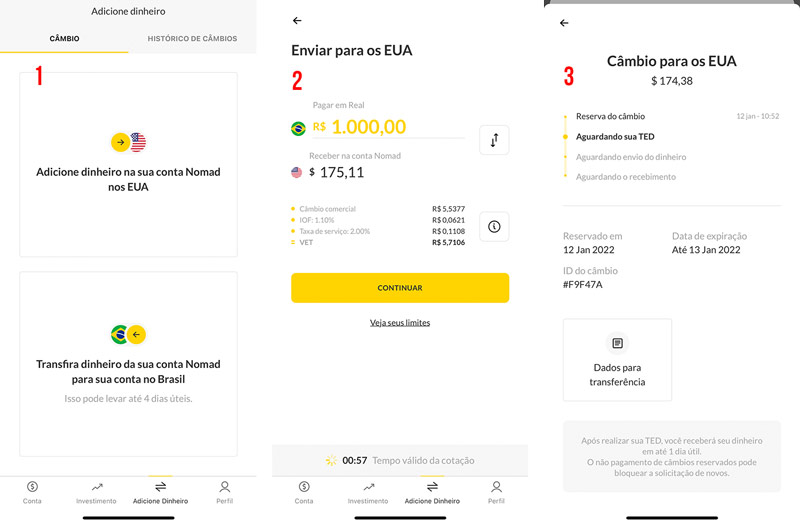Tap the transfer to Brazil arrow icon

(x=137, y=334)
